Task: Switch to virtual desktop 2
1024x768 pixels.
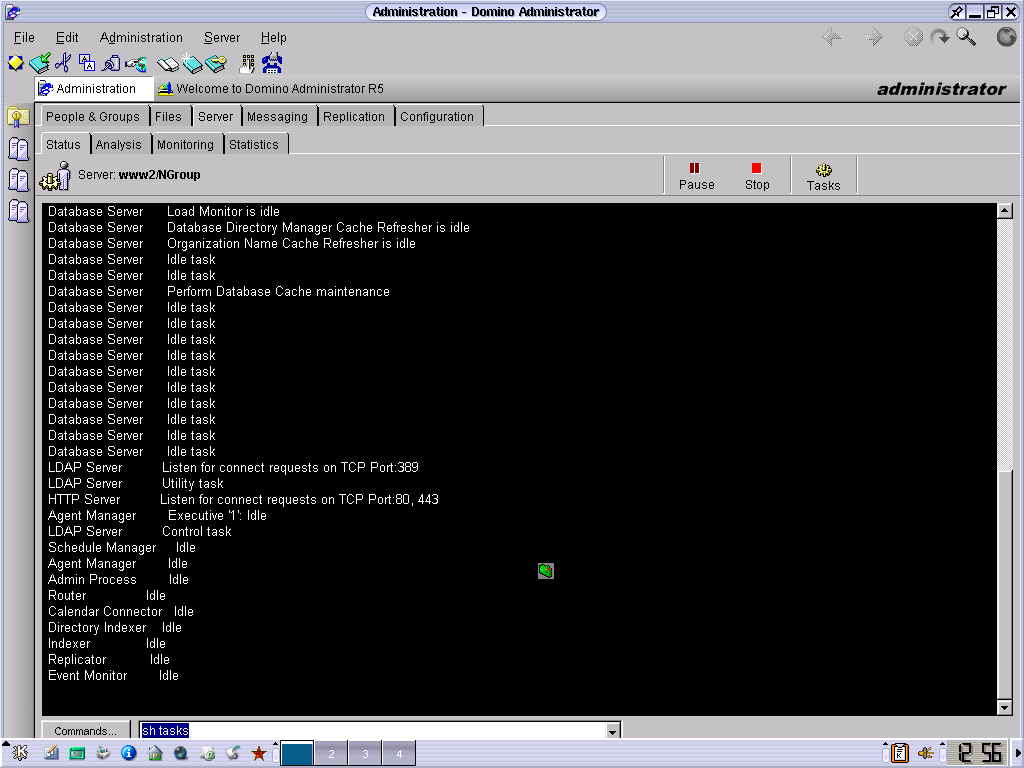Action: tap(331, 754)
